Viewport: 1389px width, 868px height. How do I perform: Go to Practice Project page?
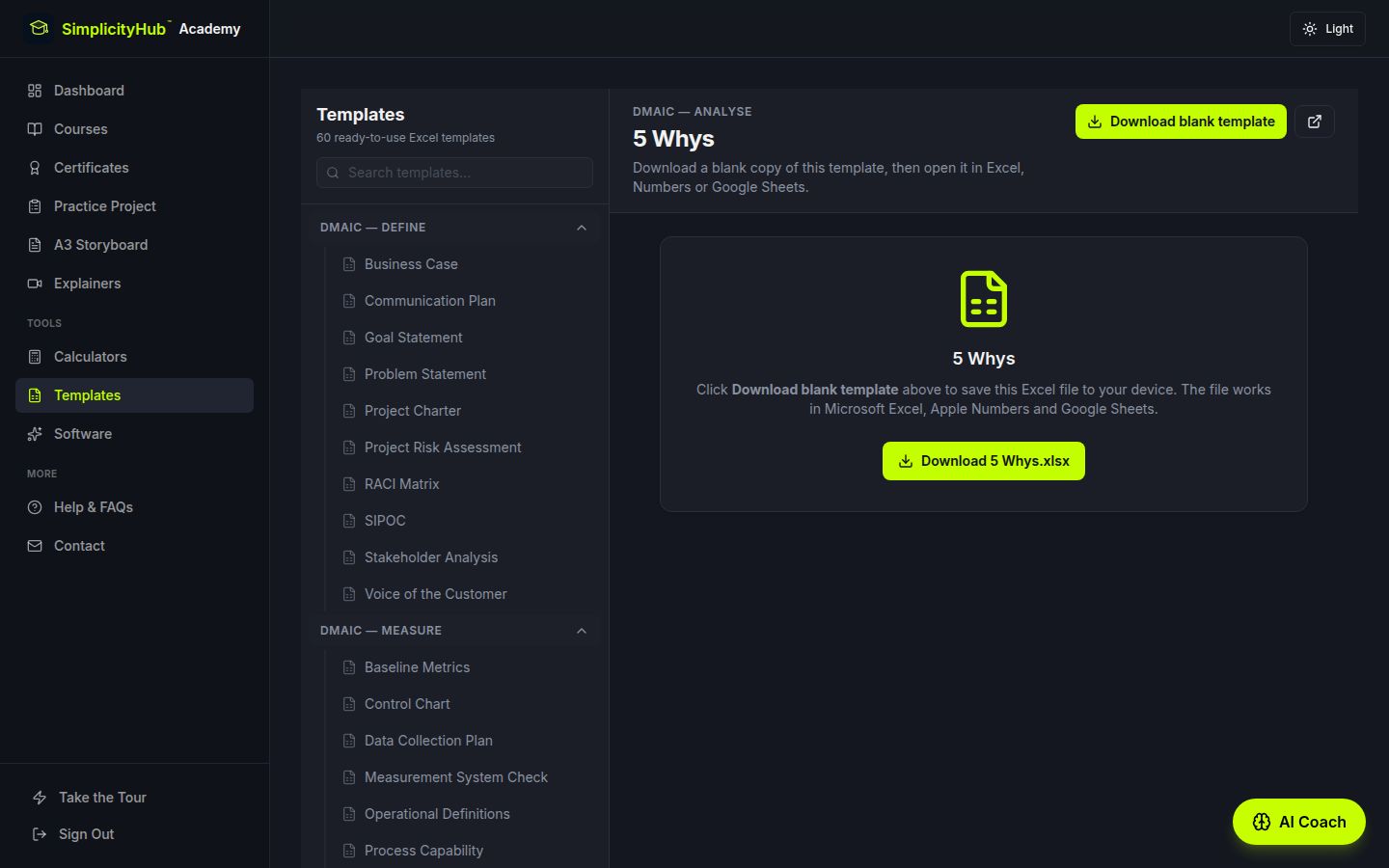click(x=104, y=206)
